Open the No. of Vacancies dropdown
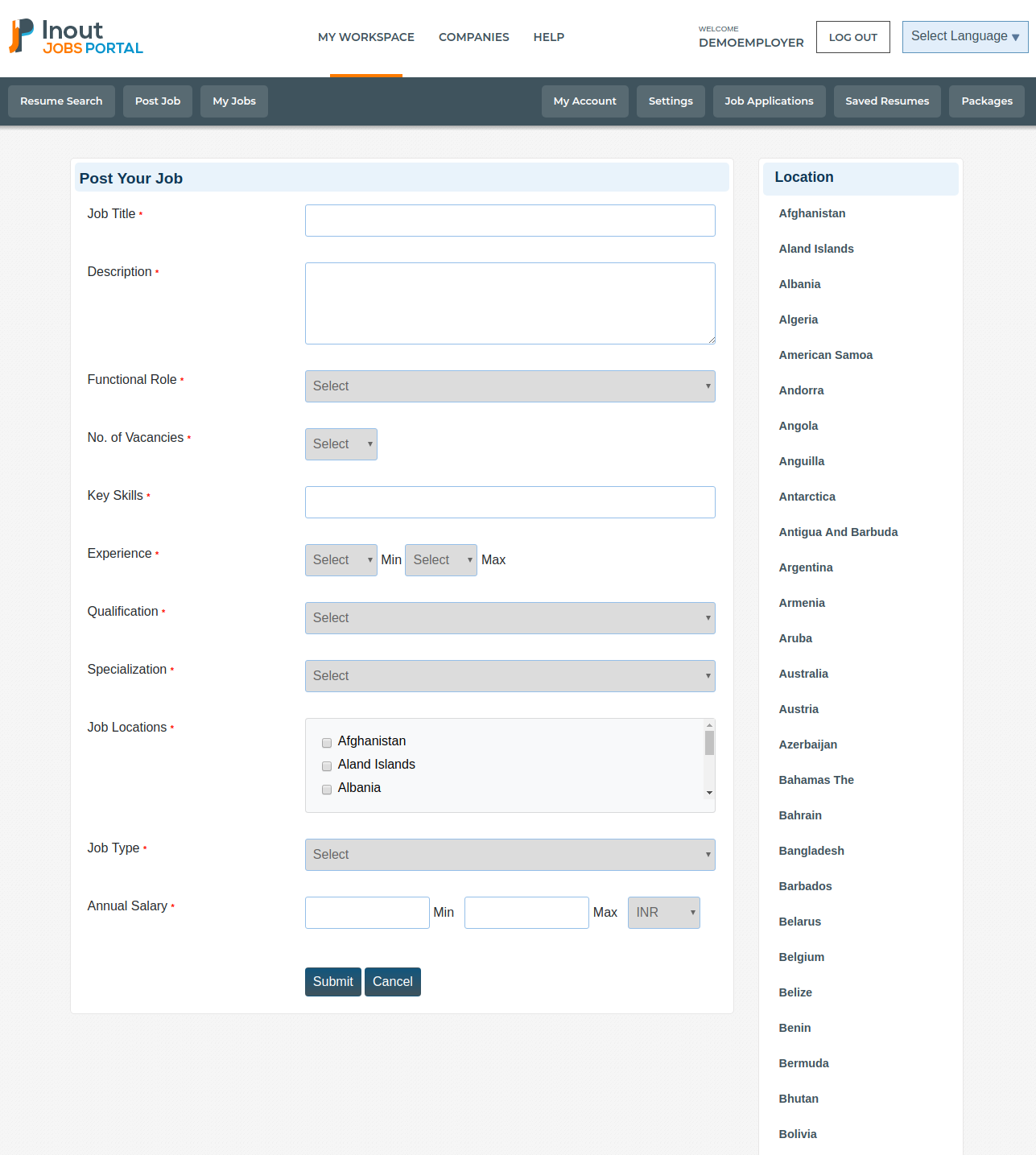 [x=341, y=443]
